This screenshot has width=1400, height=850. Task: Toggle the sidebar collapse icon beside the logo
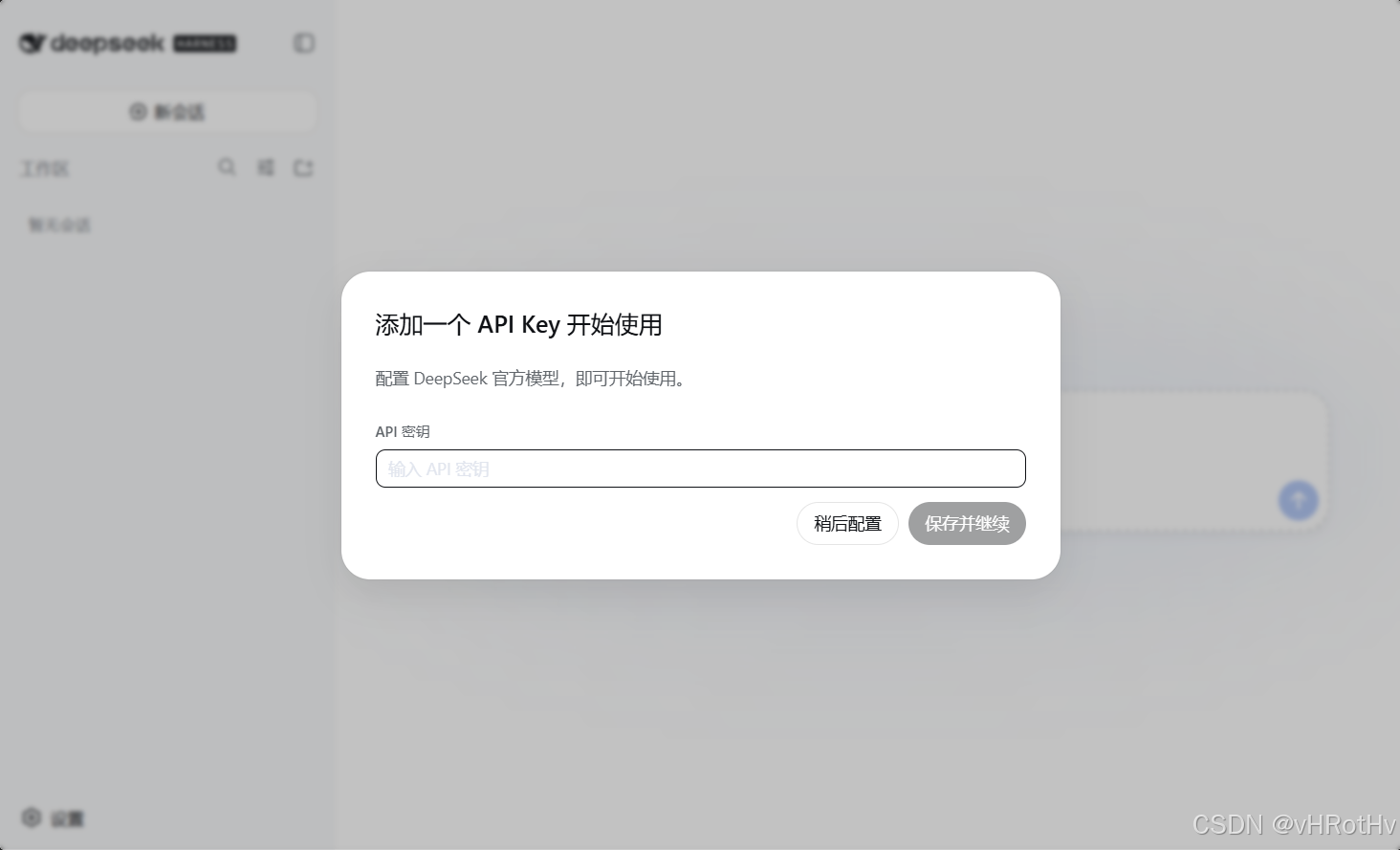tap(304, 43)
